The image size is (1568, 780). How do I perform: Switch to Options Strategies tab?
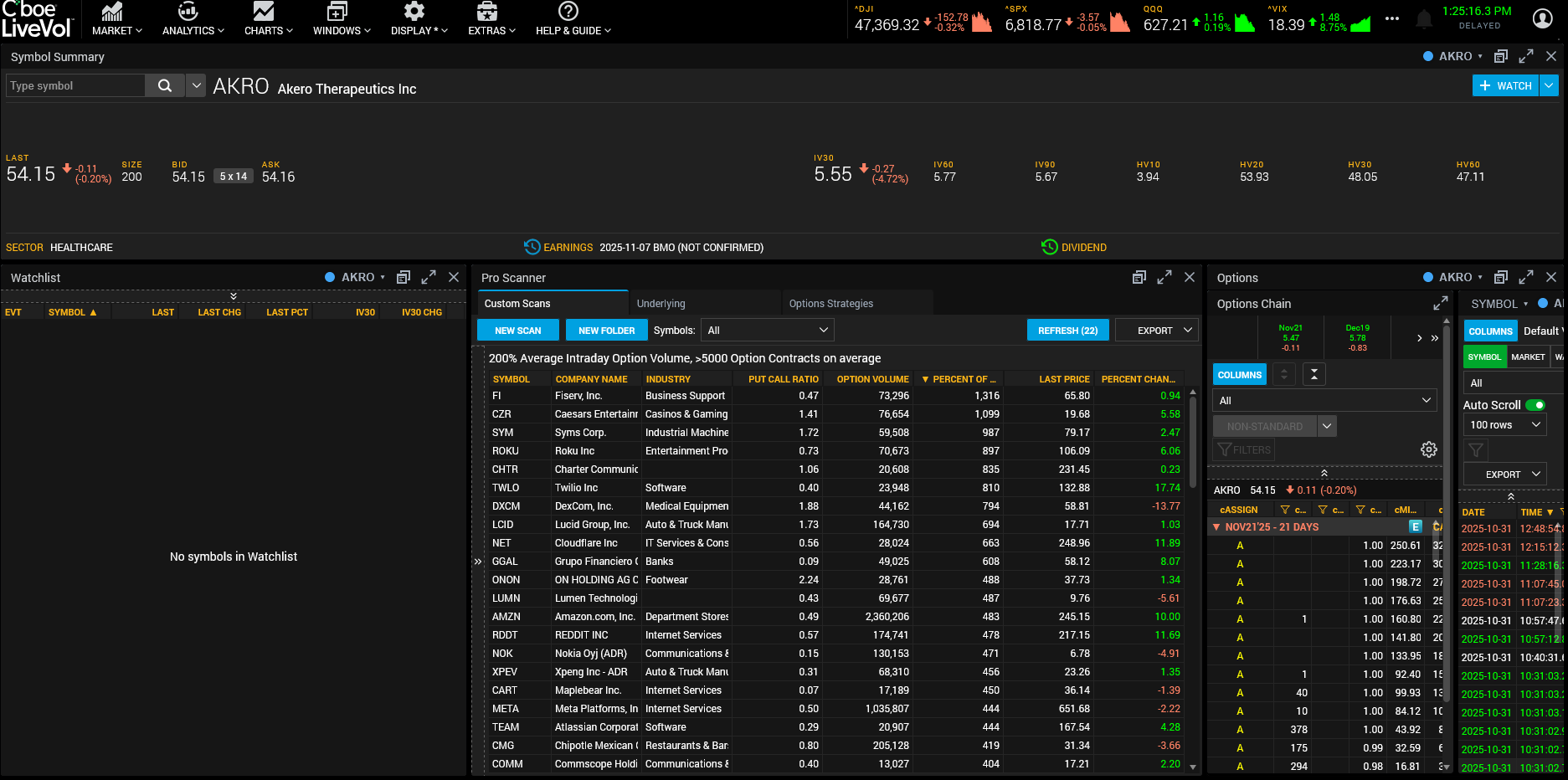coord(830,303)
